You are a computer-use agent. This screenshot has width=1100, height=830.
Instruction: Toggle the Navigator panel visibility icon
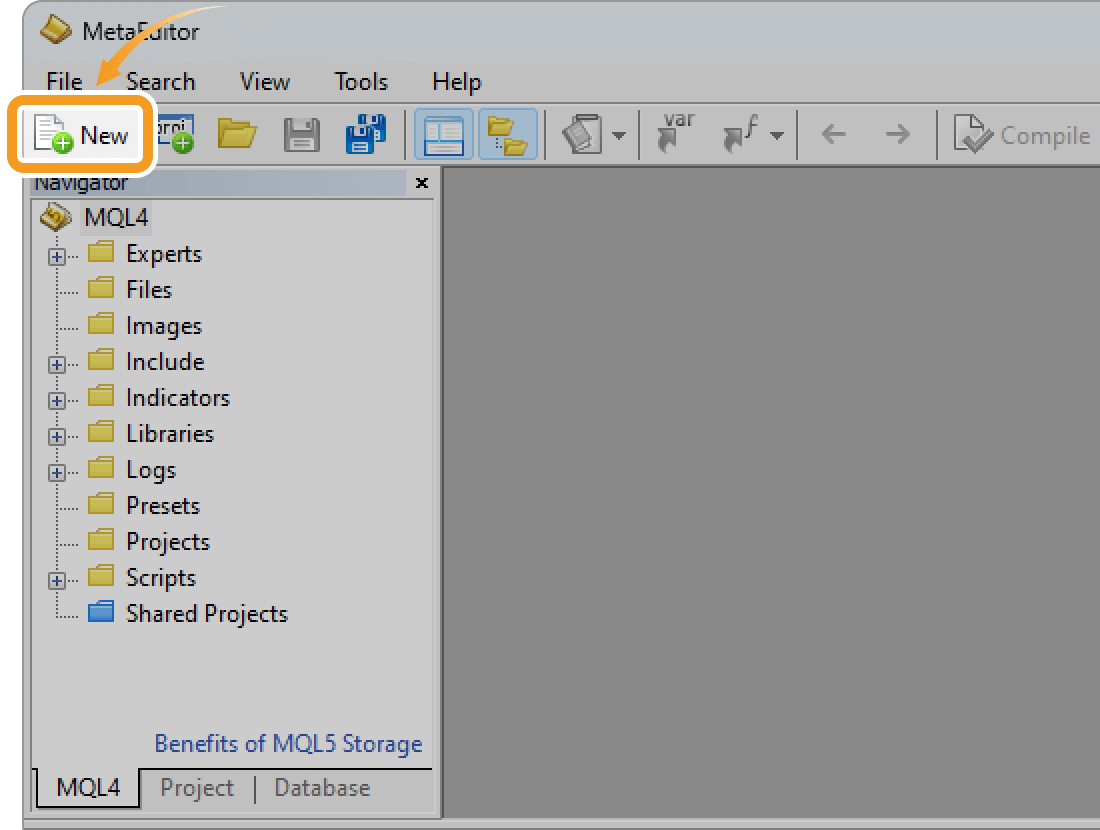(x=443, y=133)
